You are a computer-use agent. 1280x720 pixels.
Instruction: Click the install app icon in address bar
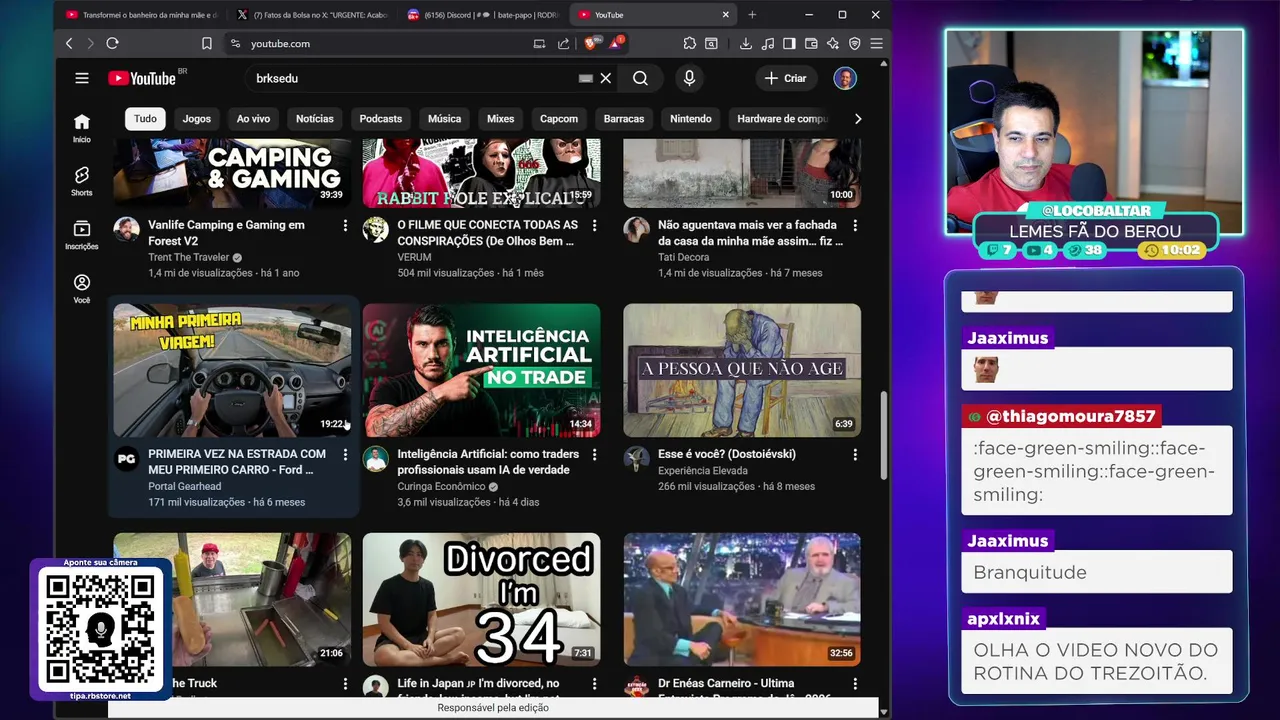[539, 44]
